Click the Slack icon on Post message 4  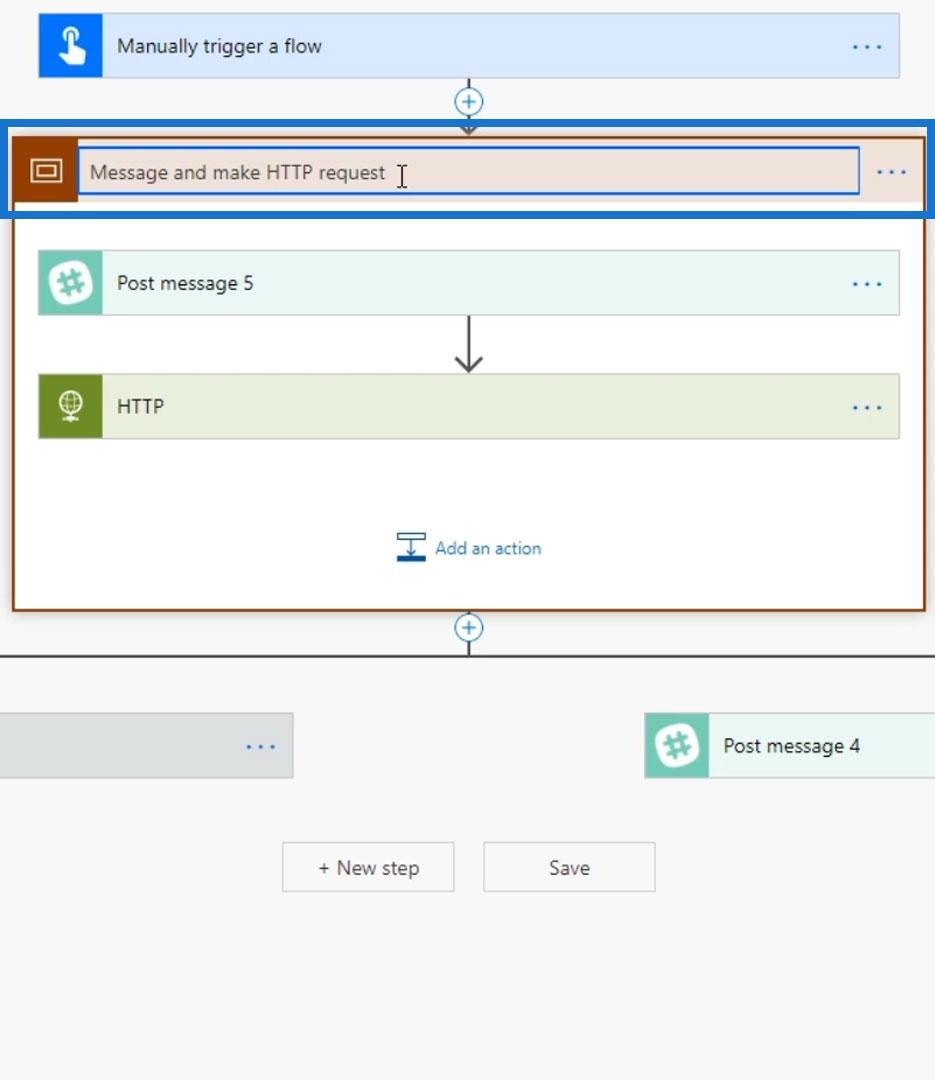pyautogui.click(x=677, y=746)
